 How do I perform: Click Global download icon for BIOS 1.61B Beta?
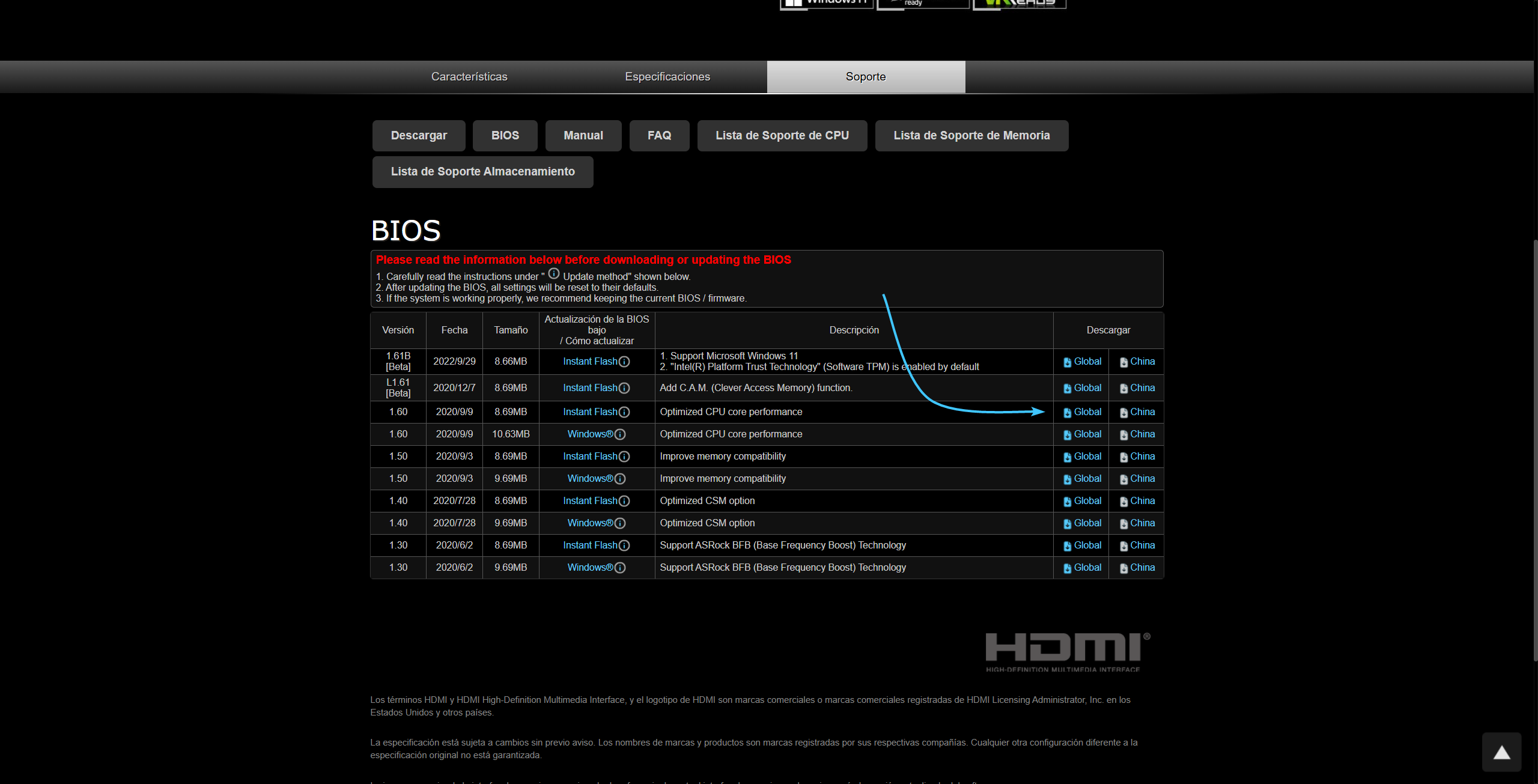(x=1068, y=362)
